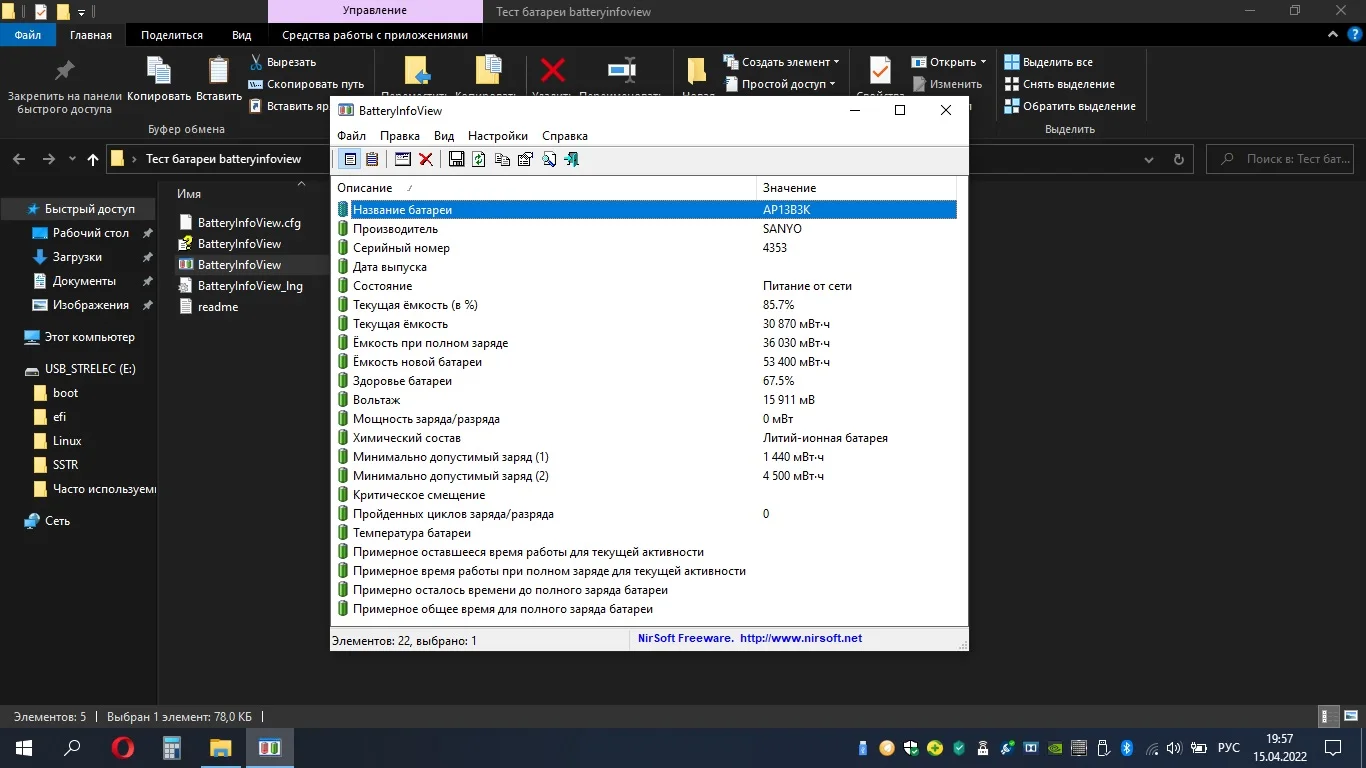Click the Find magnifier icon in BatteryInfoView toolbar
The image size is (1366, 768).
pos(549,159)
